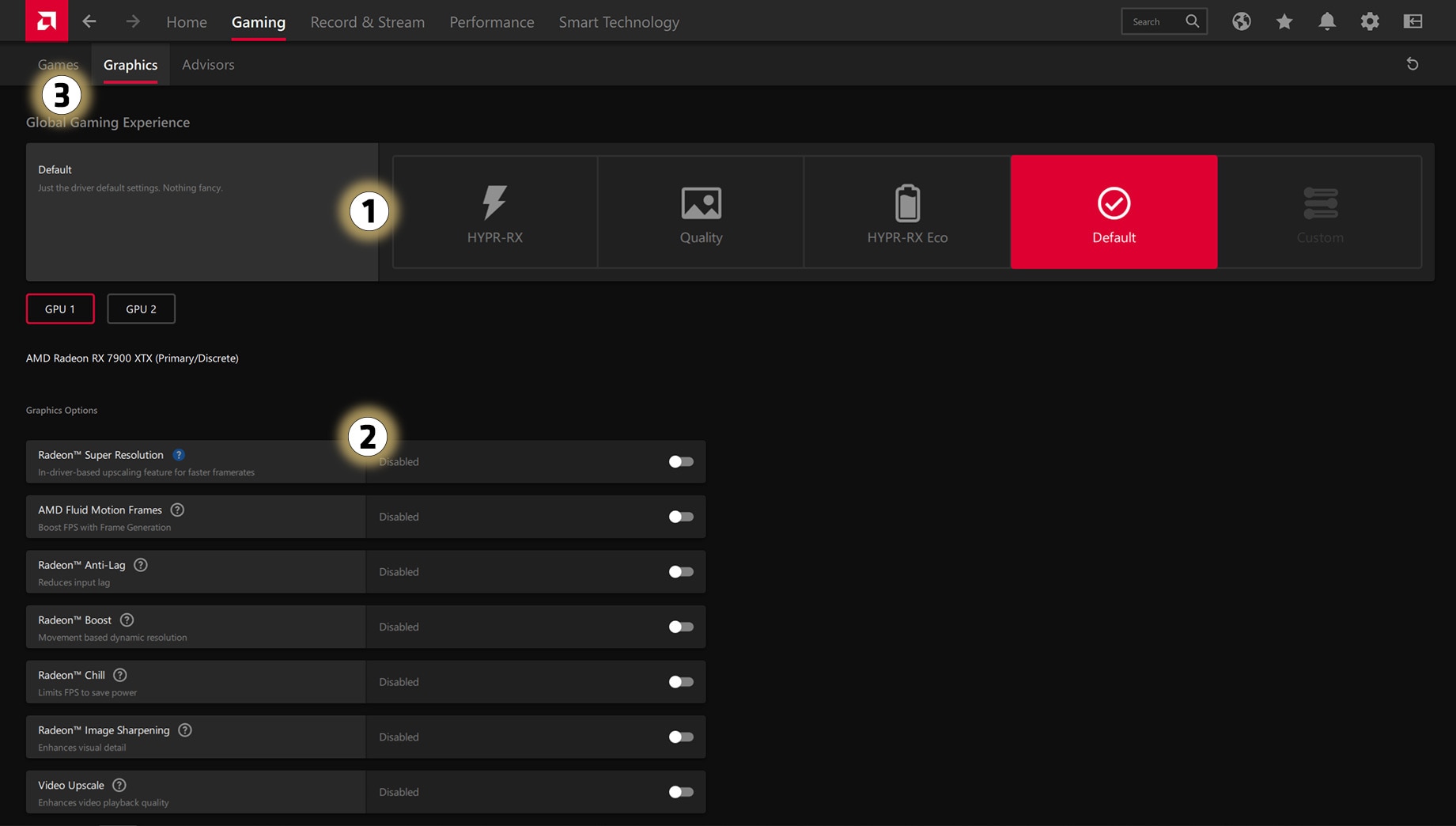Switch to the Graphics sub-tab
This screenshot has width=1456, height=826.
coord(130,65)
